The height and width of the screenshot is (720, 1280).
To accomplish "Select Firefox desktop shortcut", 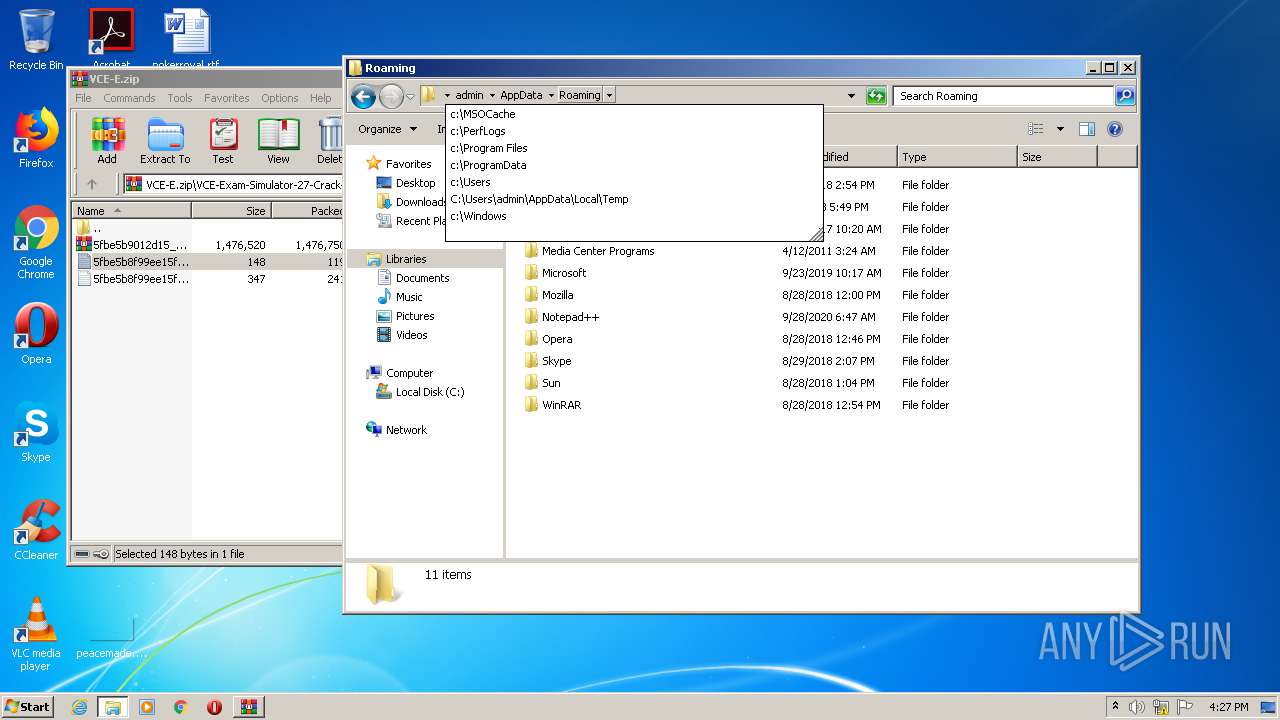I will pos(36,138).
